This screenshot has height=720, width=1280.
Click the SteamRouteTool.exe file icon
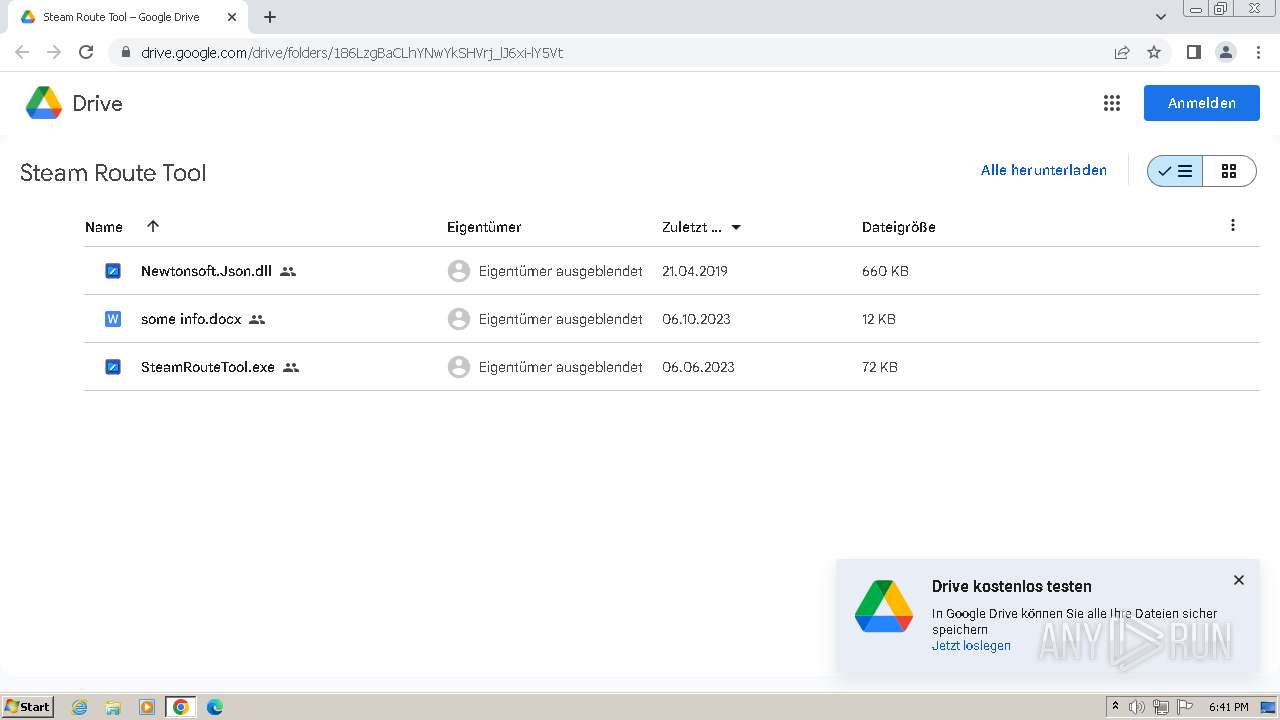[x=113, y=367]
